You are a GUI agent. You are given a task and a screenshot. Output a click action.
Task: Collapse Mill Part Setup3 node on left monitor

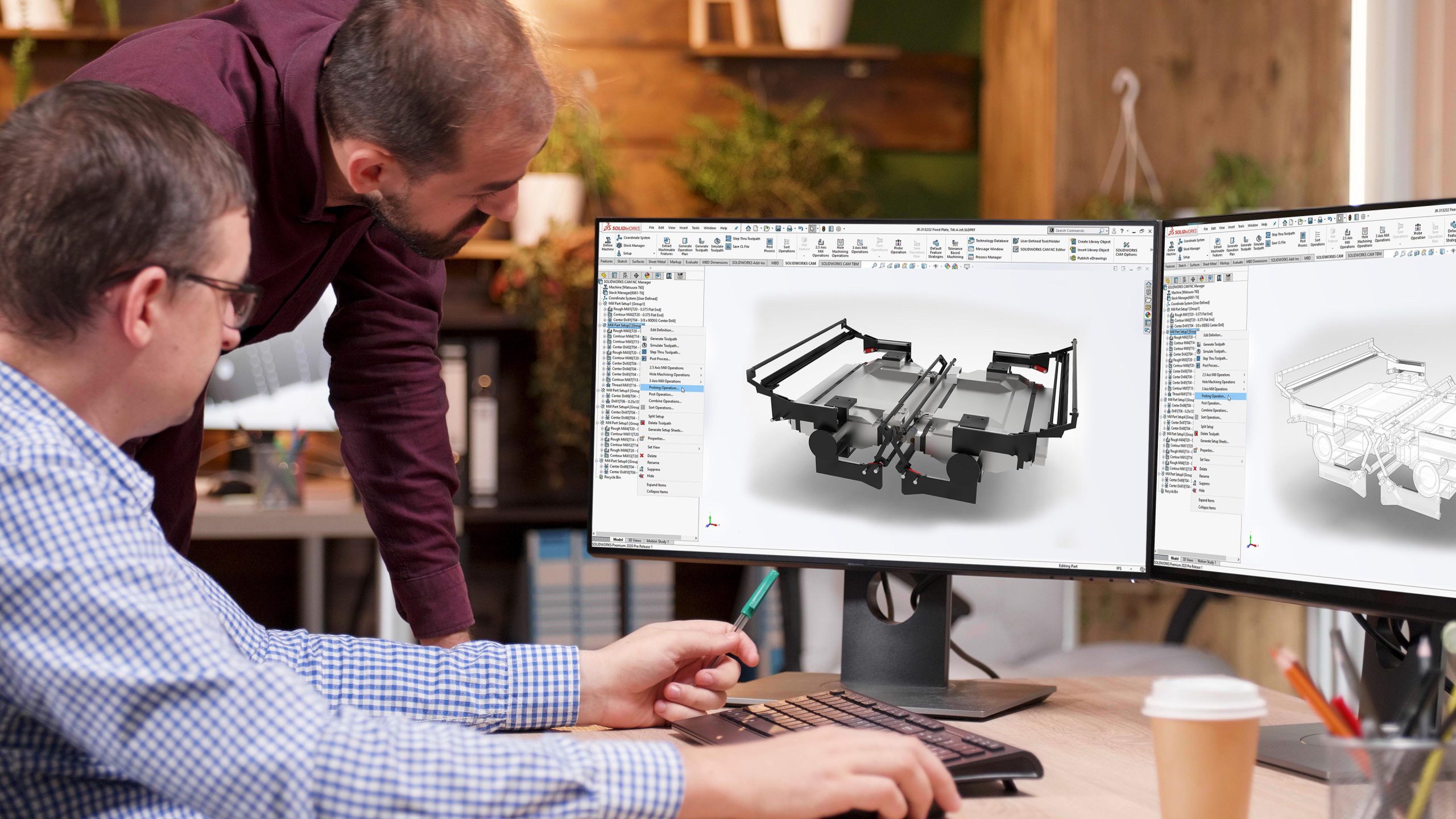pyautogui.click(x=598, y=390)
